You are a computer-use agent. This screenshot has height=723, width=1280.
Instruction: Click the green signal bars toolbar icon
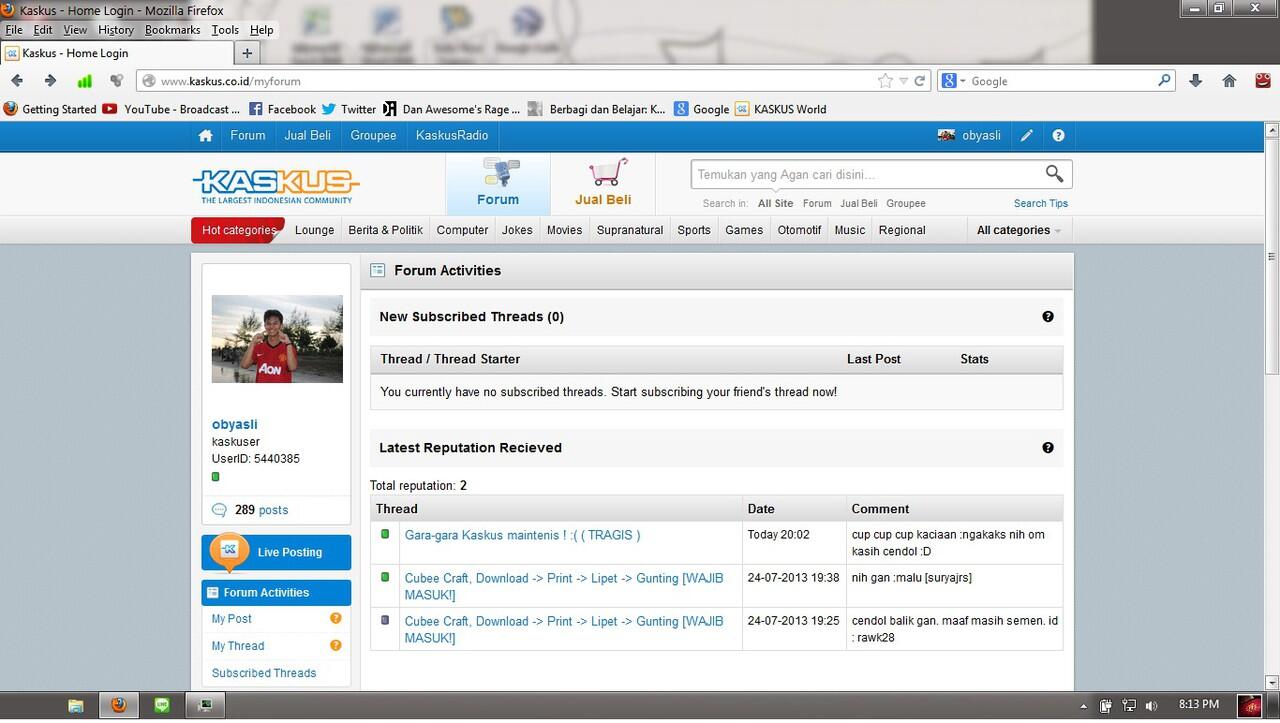[x=84, y=81]
